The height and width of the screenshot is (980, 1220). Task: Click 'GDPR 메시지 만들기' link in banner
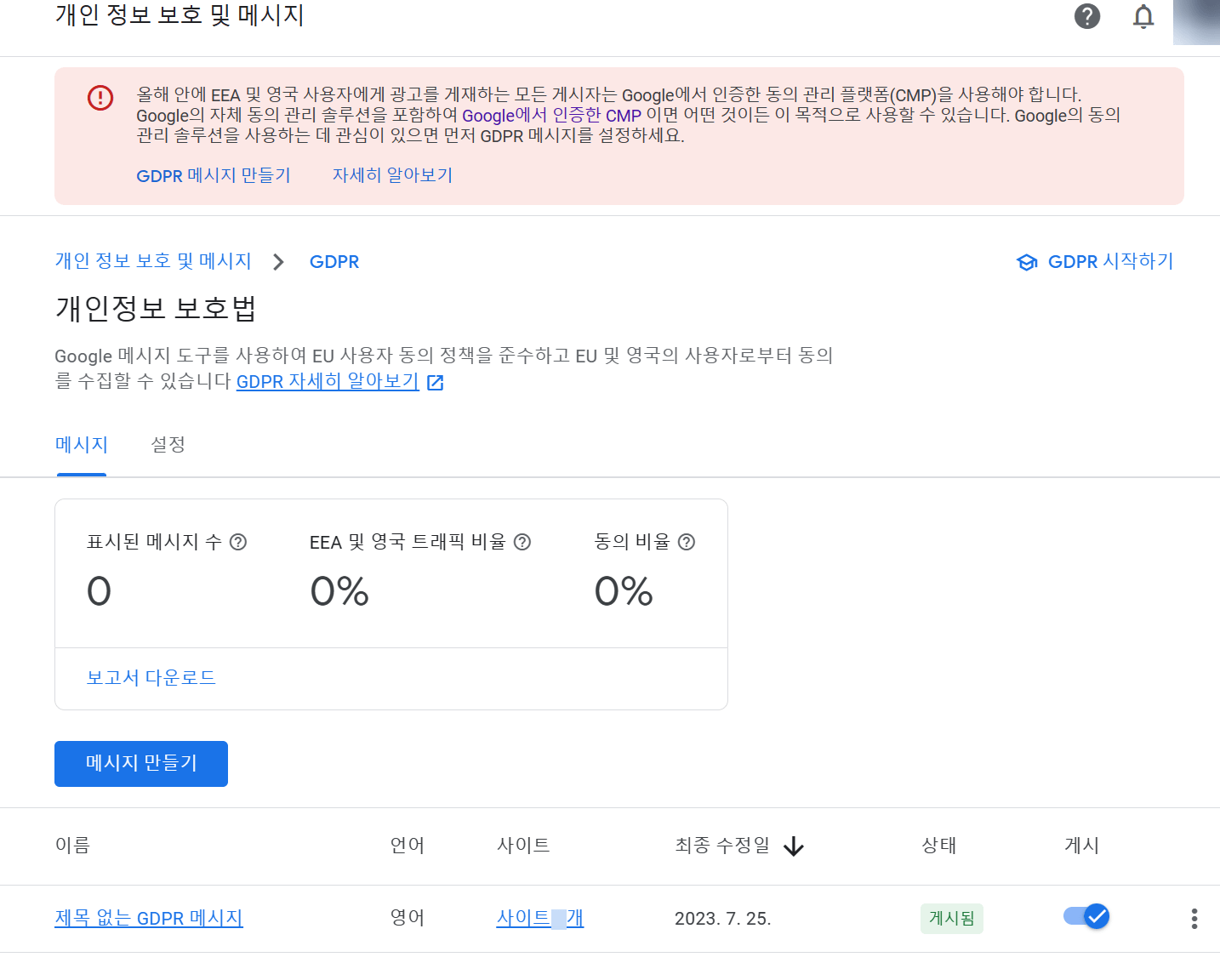[x=214, y=175]
